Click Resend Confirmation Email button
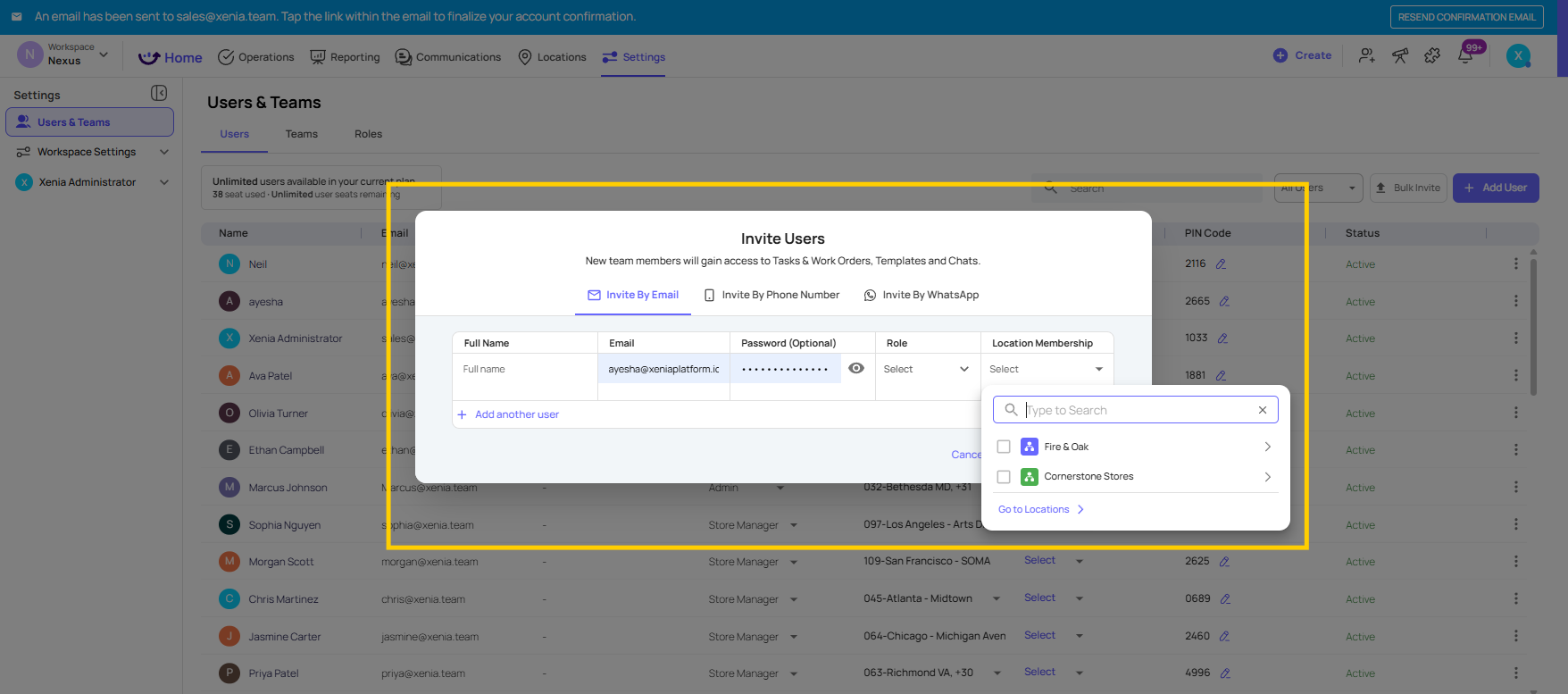1568x694 pixels. pos(1466,17)
